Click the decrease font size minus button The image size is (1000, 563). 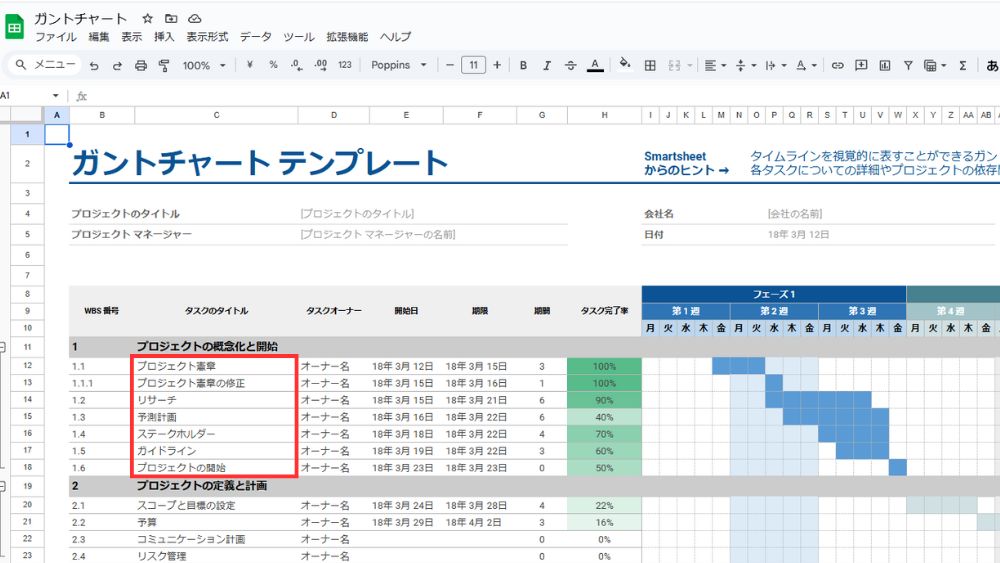450,66
